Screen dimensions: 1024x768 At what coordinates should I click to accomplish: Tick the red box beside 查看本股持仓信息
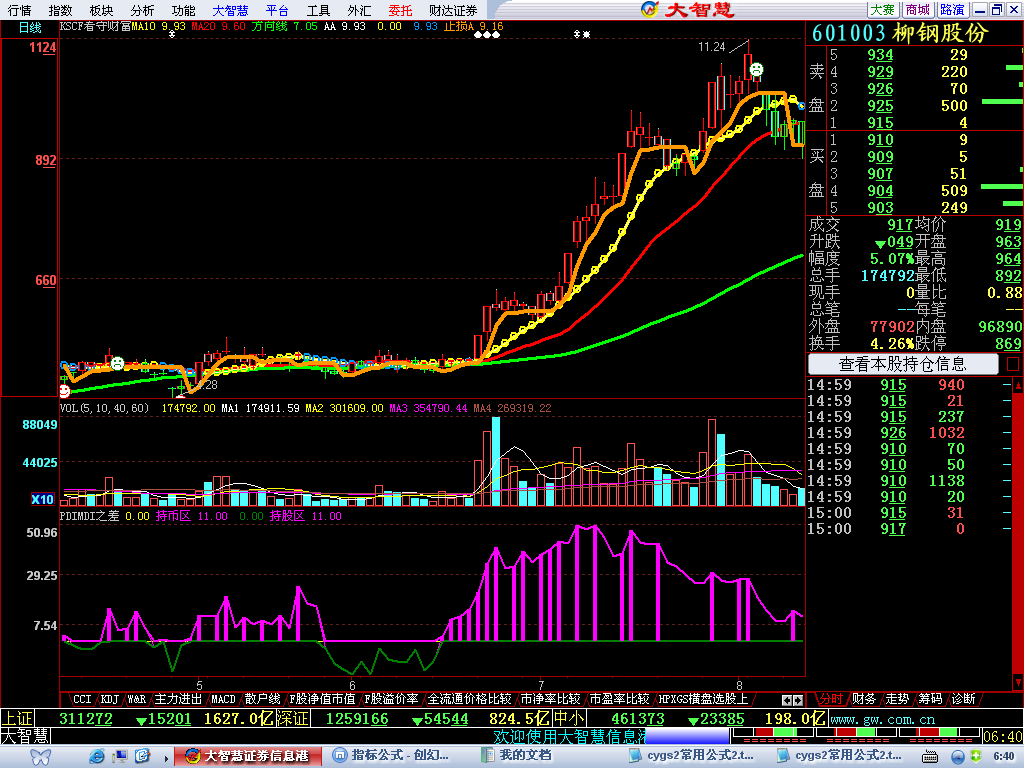pos(1013,364)
